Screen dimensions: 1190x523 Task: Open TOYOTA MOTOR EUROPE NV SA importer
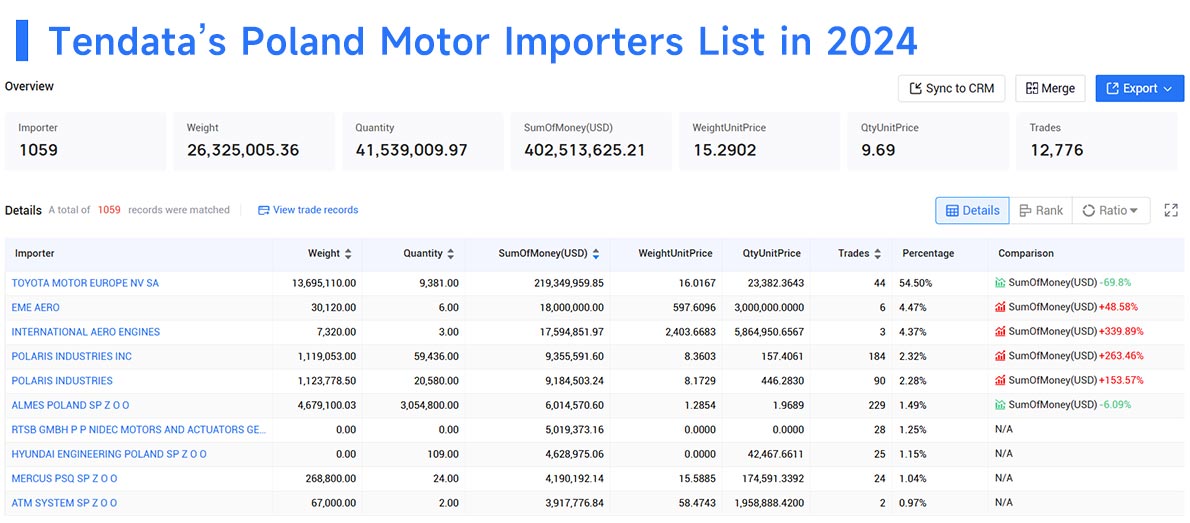(85, 282)
